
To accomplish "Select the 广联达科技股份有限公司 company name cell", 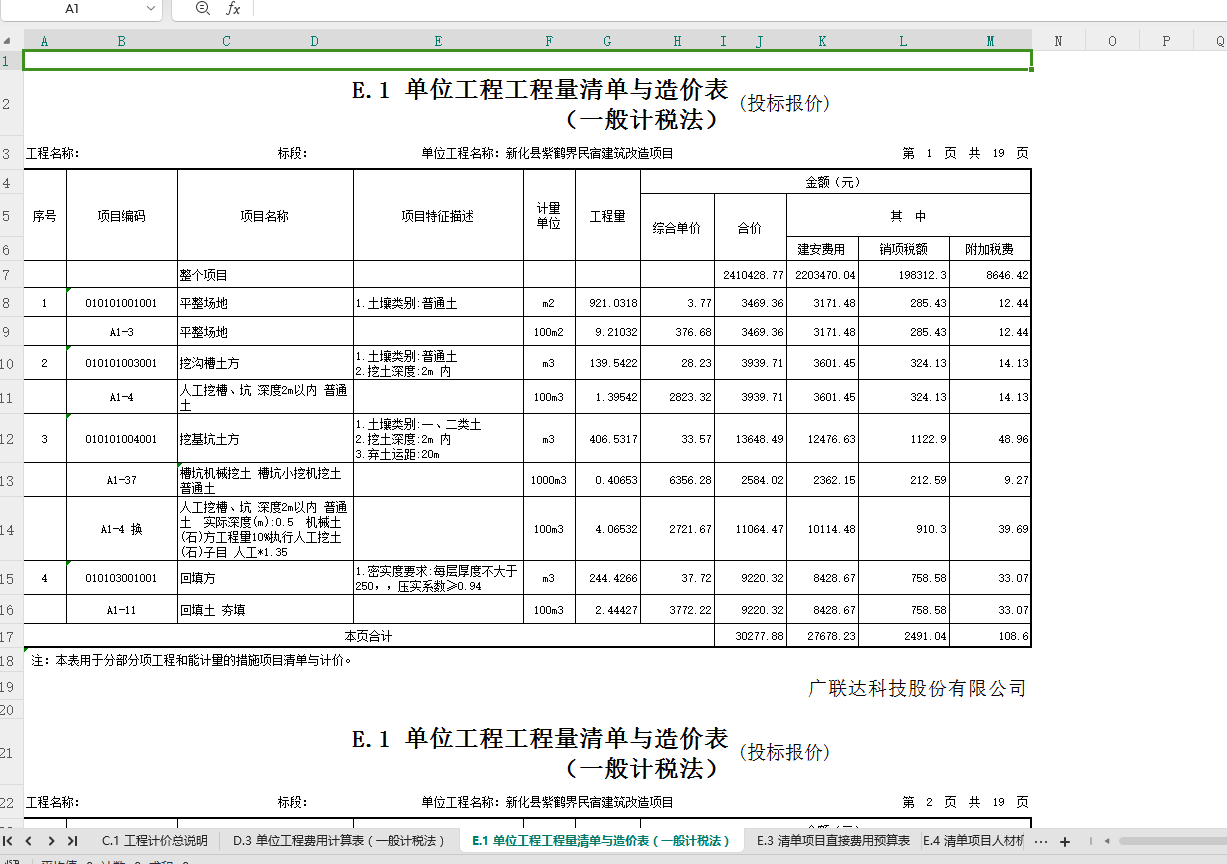I will point(917,688).
